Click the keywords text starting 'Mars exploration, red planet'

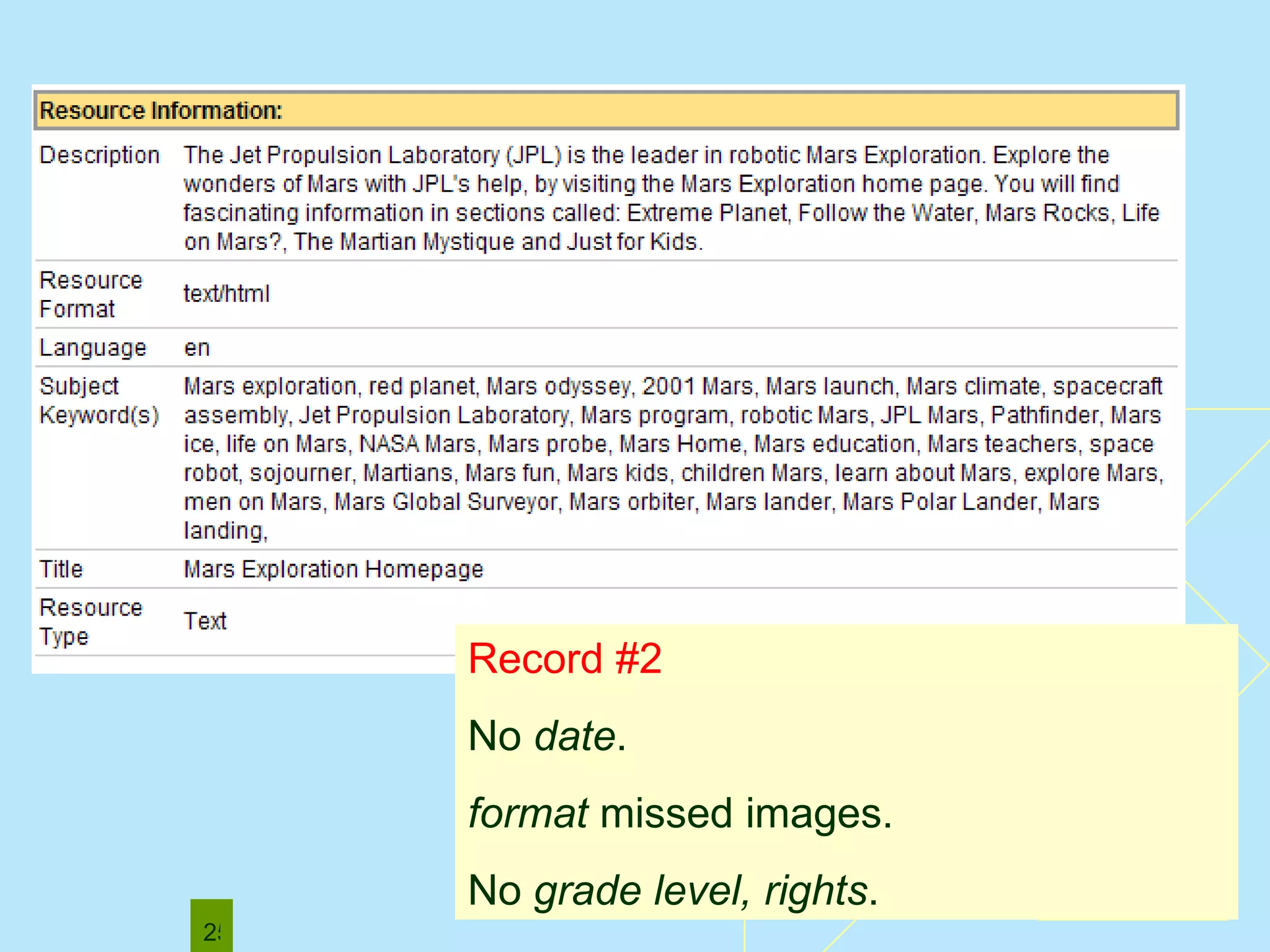tap(673, 458)
